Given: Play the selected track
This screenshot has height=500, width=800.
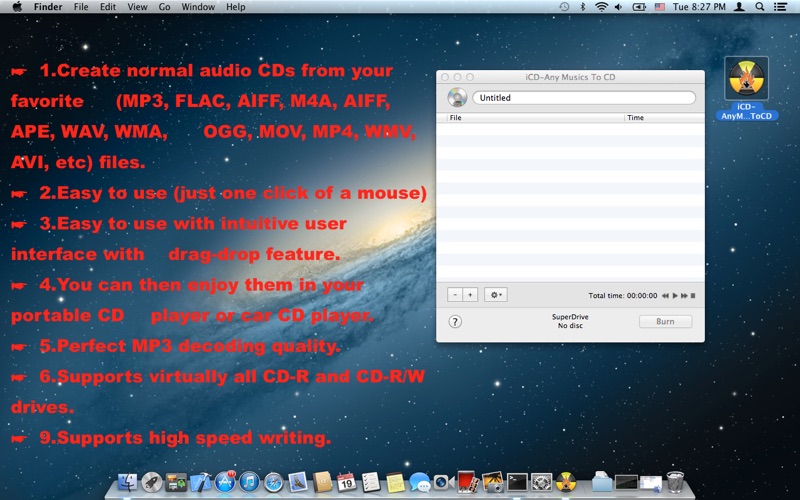Looking at the screenshot, I should 675,295.
